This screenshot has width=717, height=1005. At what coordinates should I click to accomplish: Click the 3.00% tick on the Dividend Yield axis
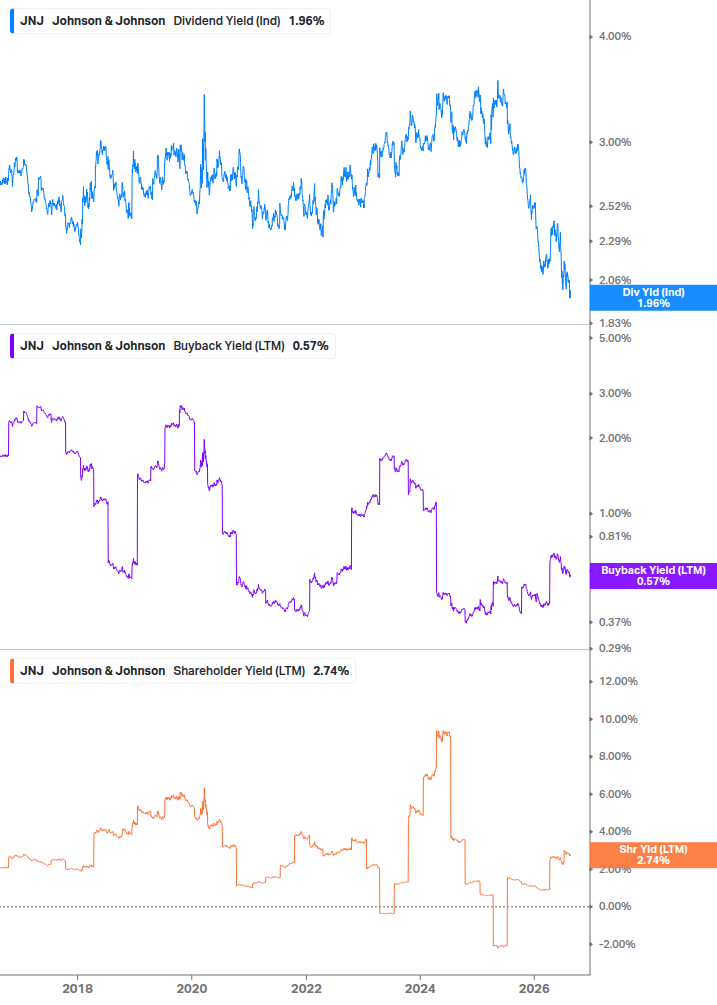(615, 142)
